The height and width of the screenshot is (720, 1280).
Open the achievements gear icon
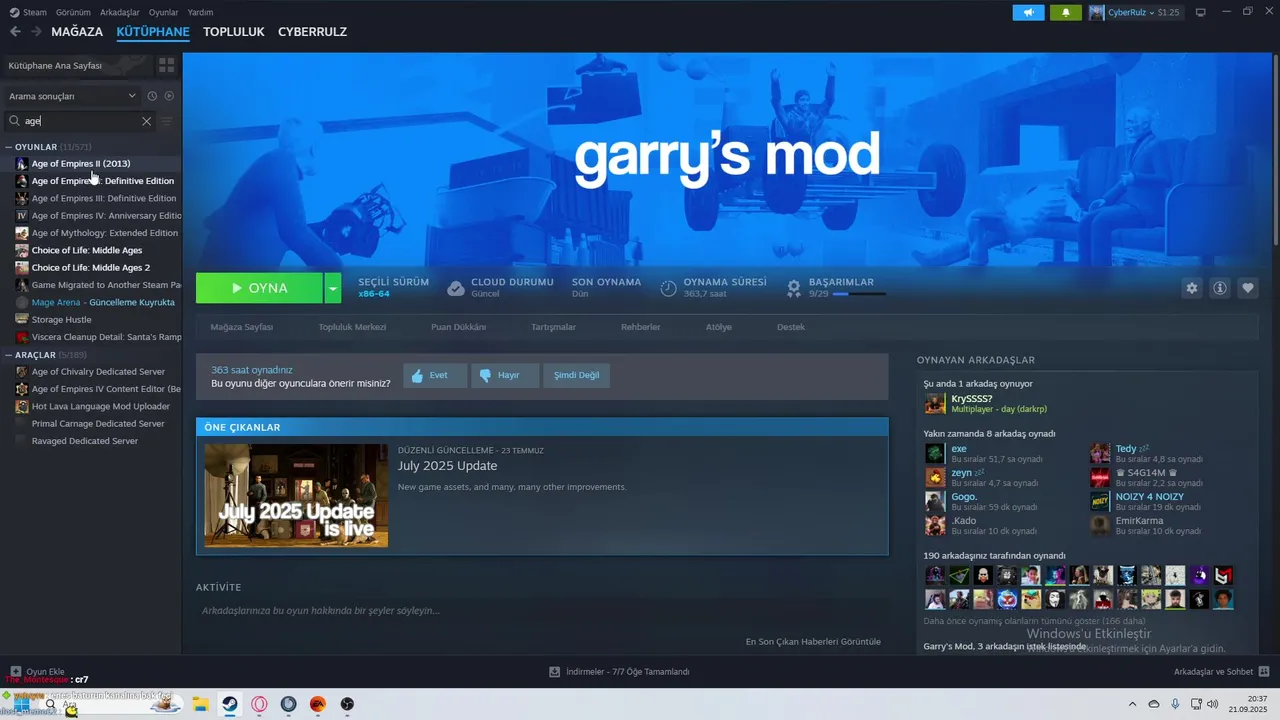coord(793,288)
